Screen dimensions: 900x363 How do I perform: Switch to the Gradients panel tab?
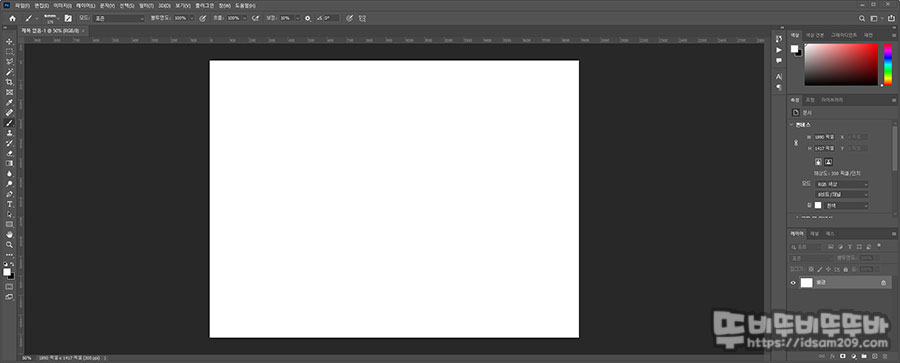click(x=844, y=35)
